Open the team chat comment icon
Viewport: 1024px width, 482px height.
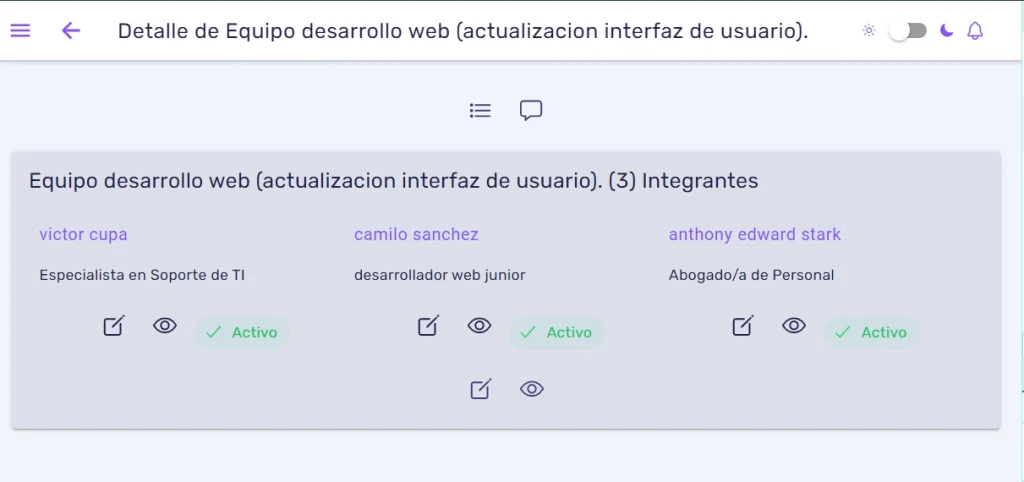[x=531, y=110]
